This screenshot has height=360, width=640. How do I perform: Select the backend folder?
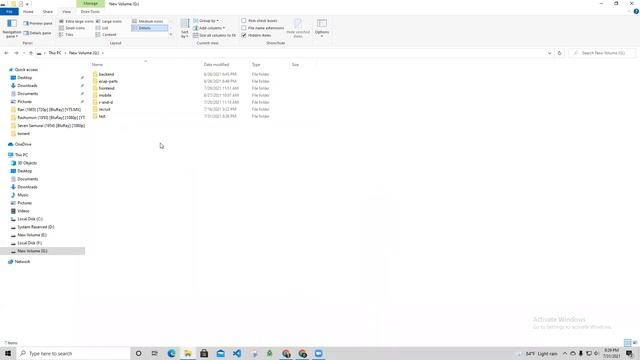[x=106, y=74]
